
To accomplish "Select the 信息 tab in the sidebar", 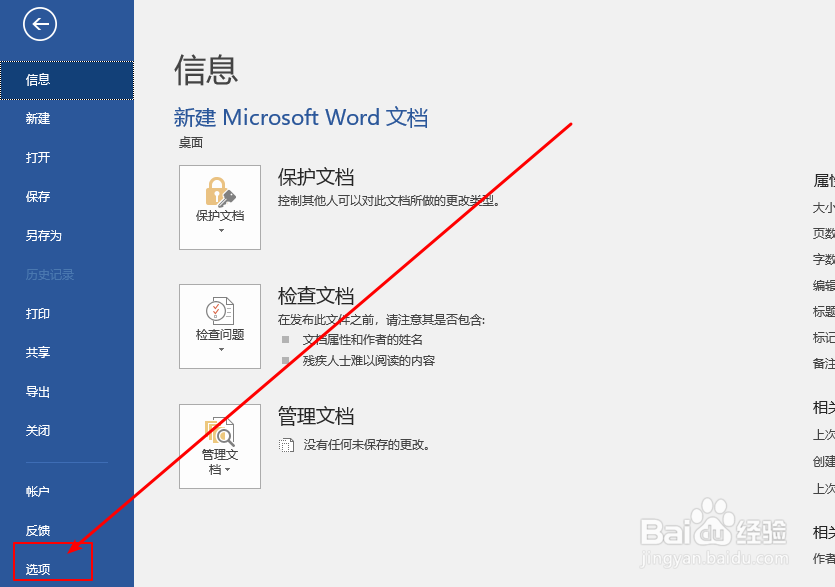I will point(67,80).
